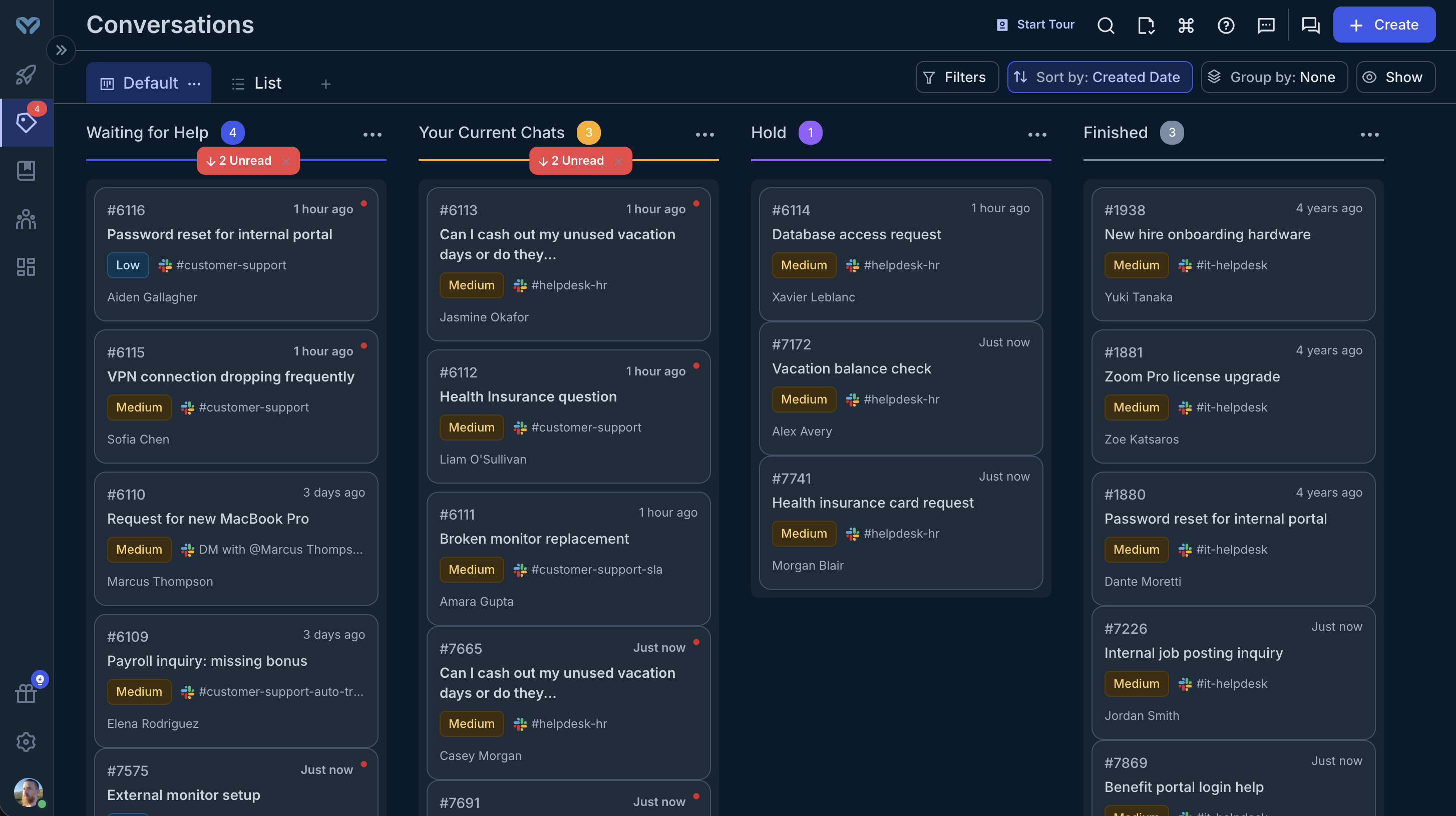Add a new view with plus icon
Image resolution: width=1456 pixels, height=816 pixels.
click(325, 84)
